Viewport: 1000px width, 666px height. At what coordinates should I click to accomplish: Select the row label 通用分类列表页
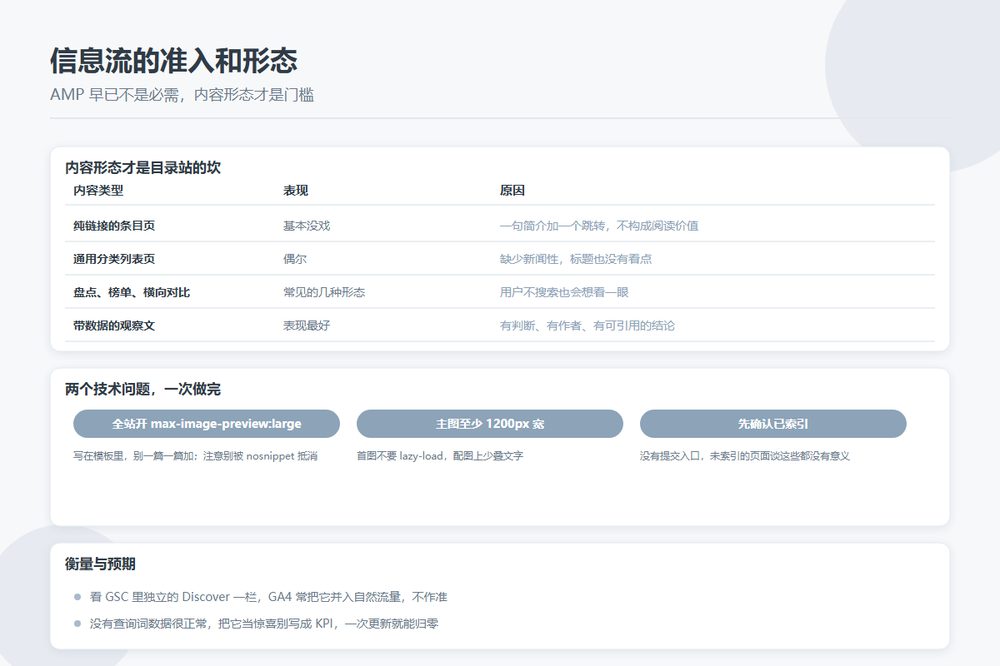tap(114, 259)
